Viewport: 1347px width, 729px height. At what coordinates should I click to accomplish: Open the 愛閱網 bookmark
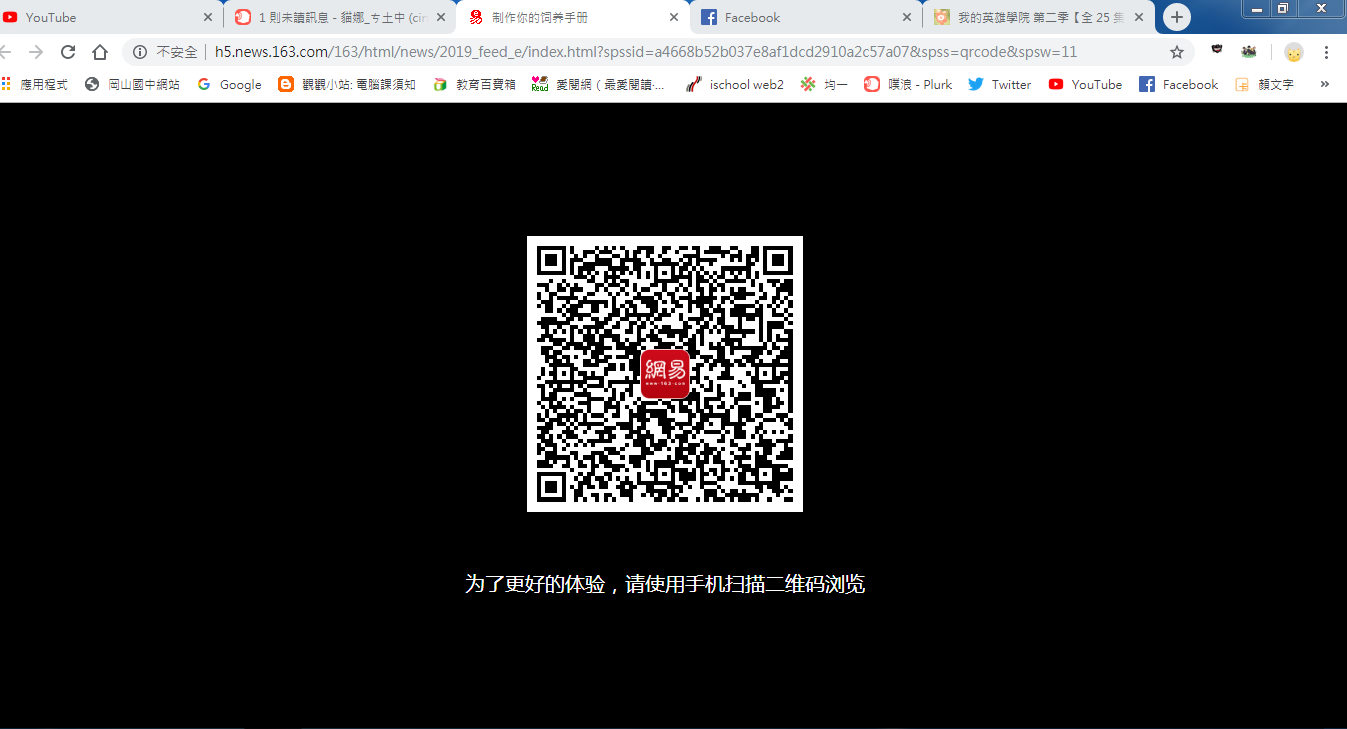(599, 84)
